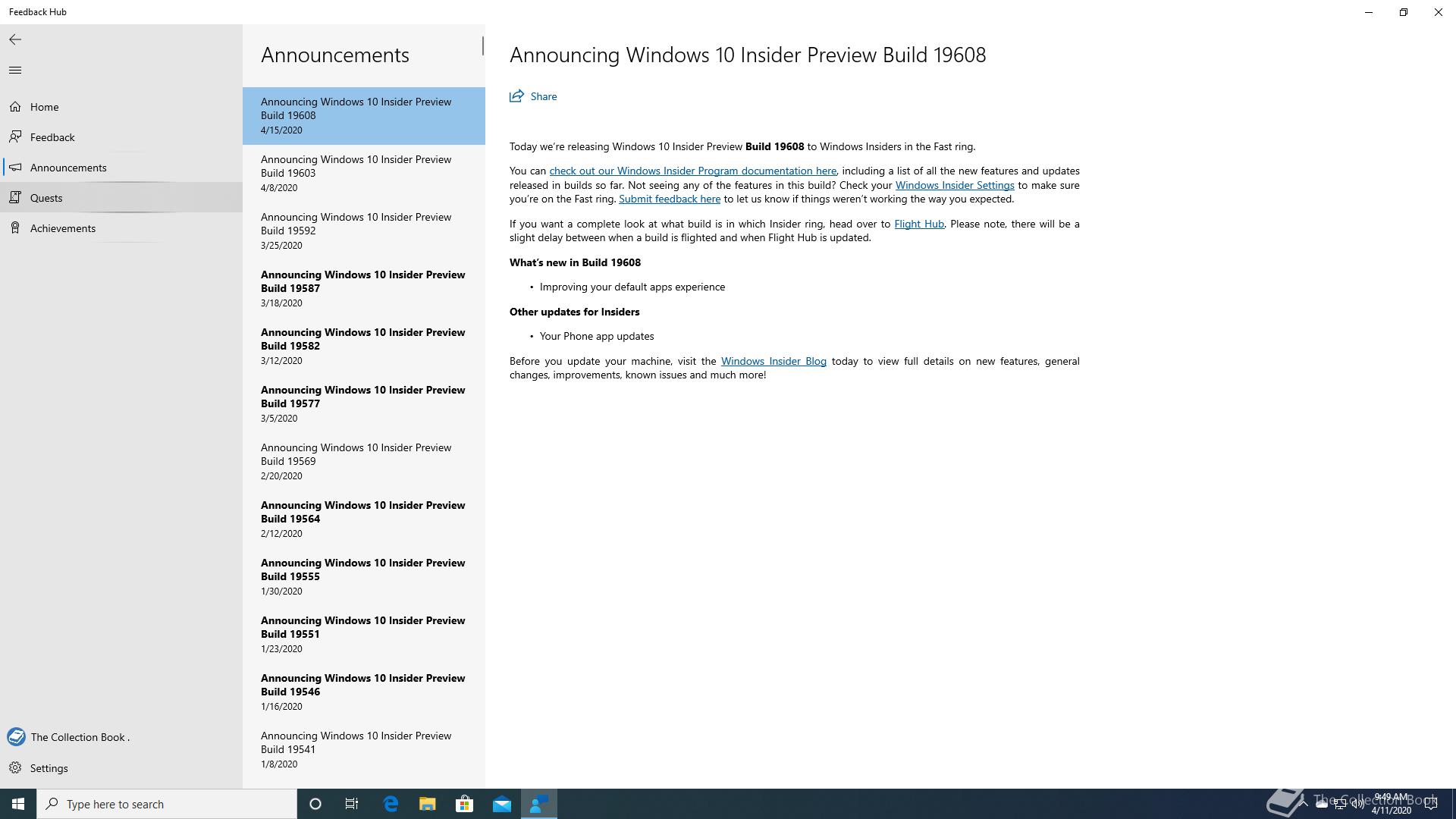The height and width of the screenshot is (819, 1456).
Task: Click the taskbar clock and date
Action: (1391, 804)
